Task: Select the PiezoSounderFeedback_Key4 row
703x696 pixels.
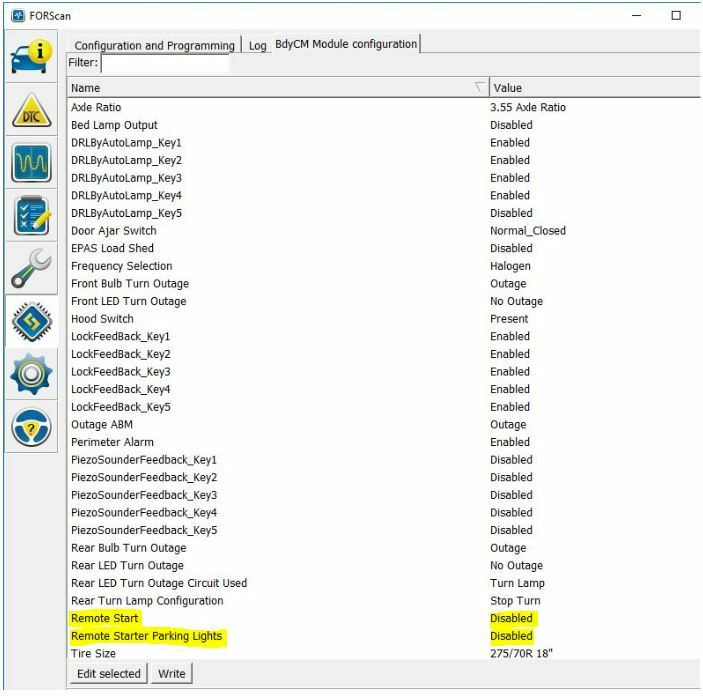Action: tap(384, 513)
